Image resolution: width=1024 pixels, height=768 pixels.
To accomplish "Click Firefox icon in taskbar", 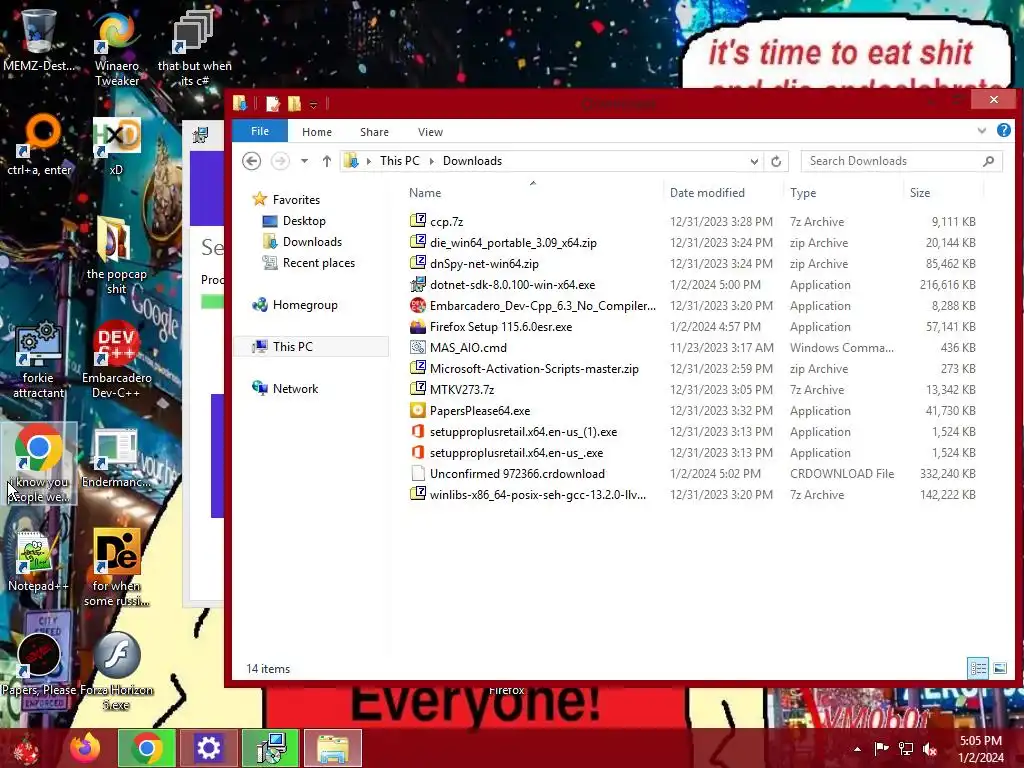I will (x=86, y=748).
